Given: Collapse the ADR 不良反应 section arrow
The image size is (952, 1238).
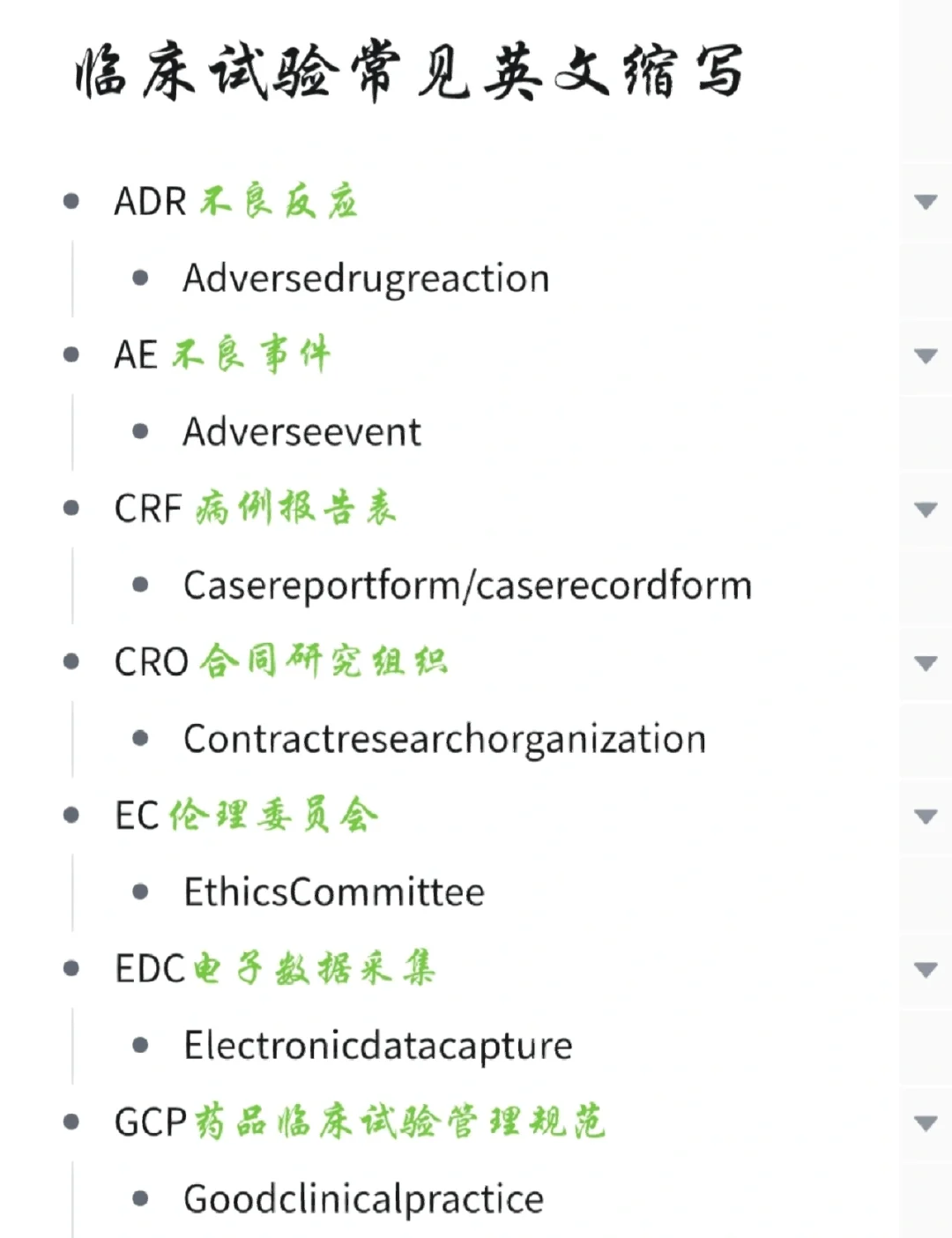Looking at the screenshot, I should pyautogui.click(x=926, y=202).
